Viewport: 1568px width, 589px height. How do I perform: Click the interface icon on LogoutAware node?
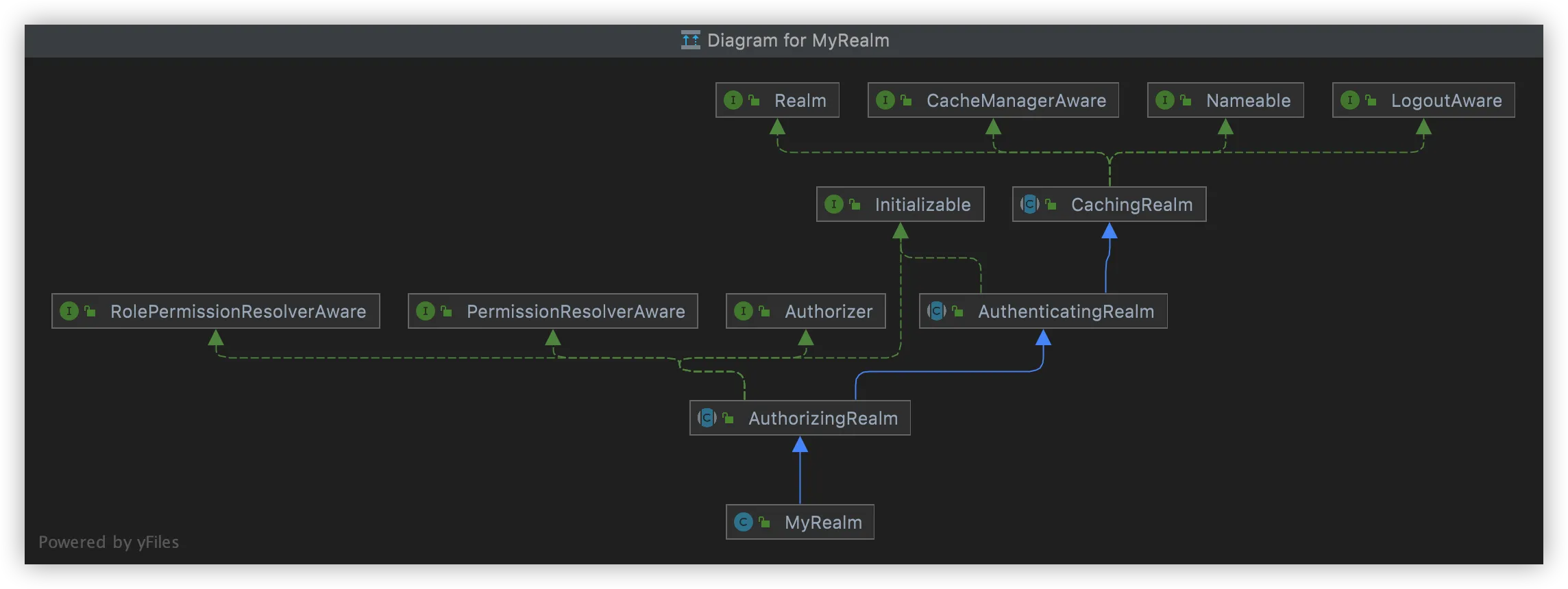[x=1349, y=101]
